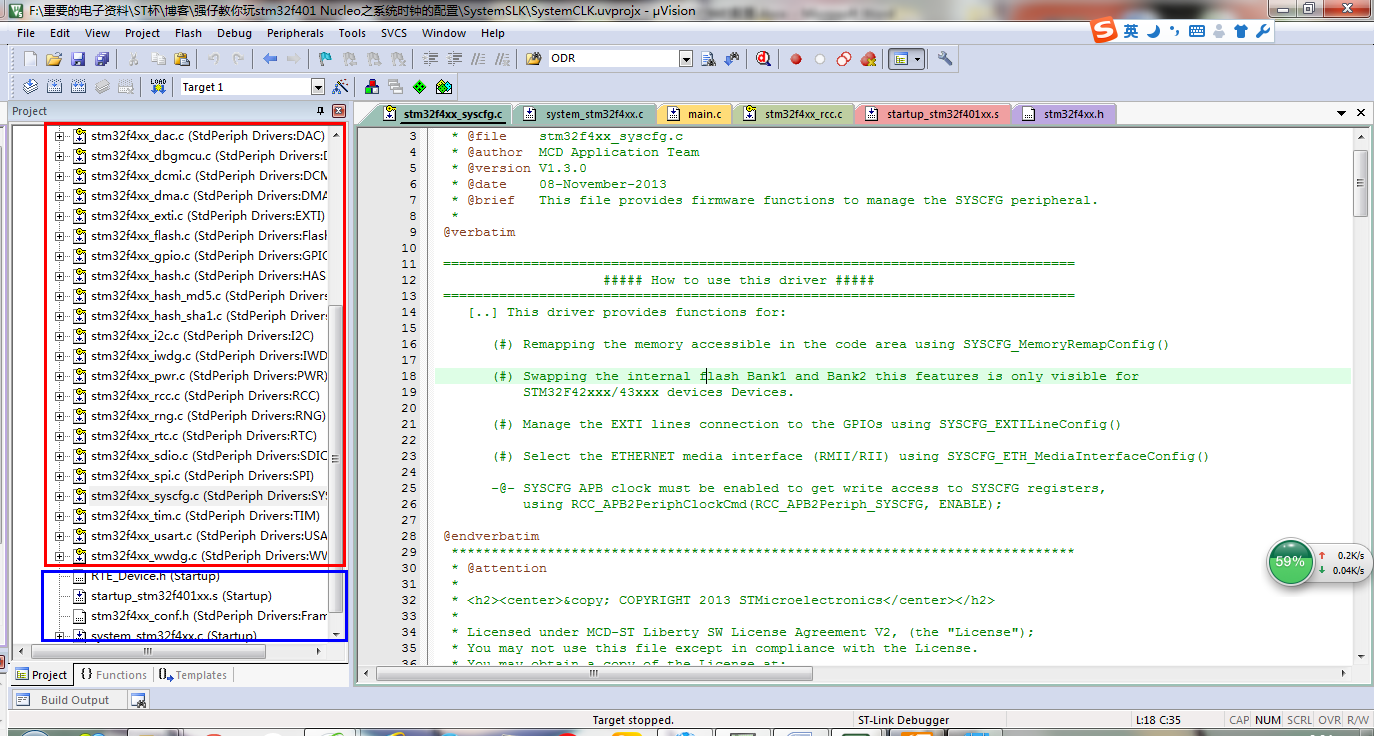This screenshot has width=1374, height=736.
Task: Select RTE_Device.h (Startup) in project tree
Action: [155, 576]
